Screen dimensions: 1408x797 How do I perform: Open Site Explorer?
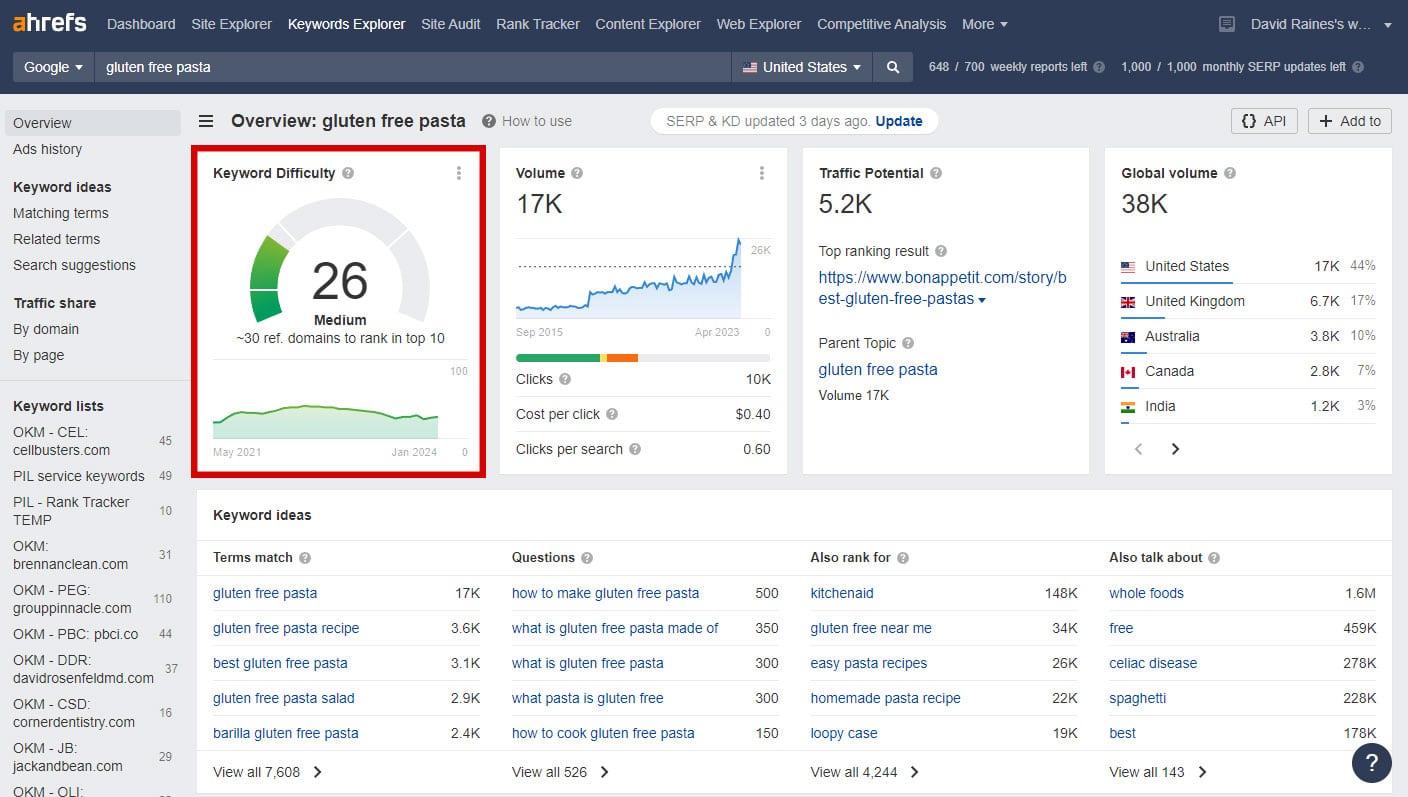pos(232,24)
